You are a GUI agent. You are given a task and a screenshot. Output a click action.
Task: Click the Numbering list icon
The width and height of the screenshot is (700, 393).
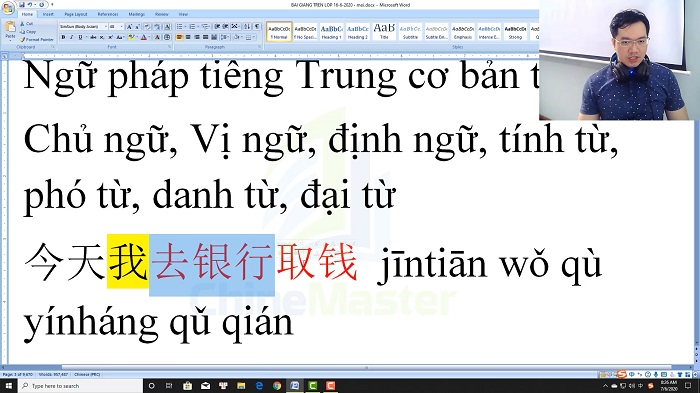192,27
